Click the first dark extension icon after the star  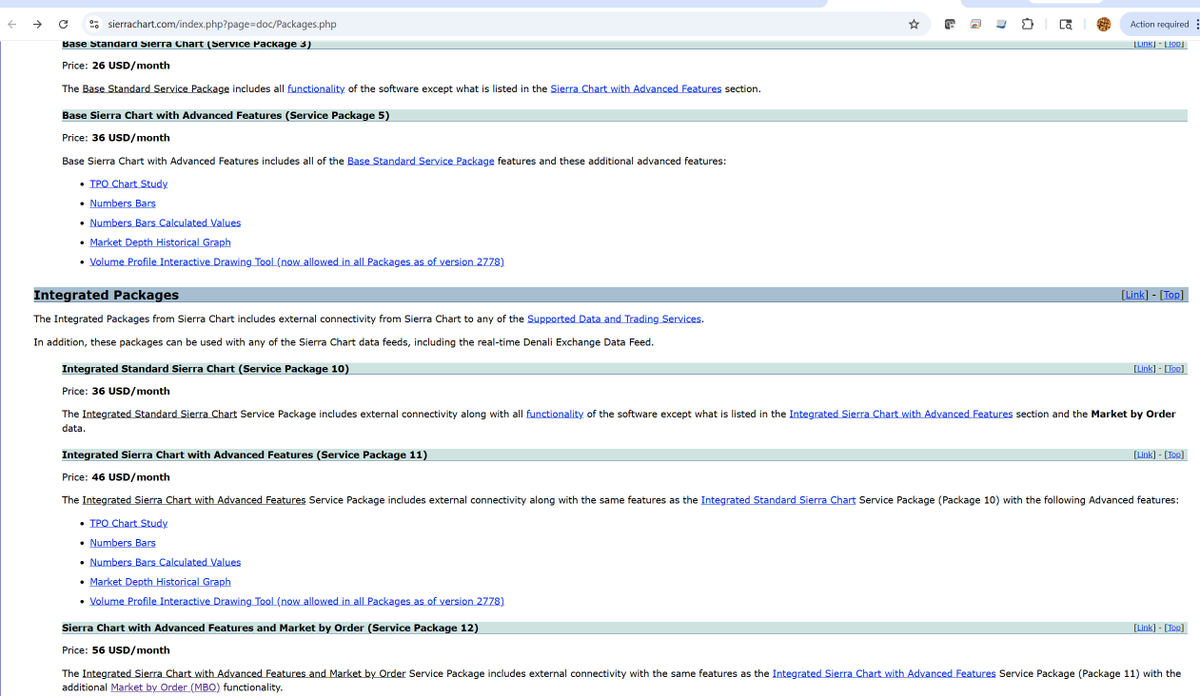[x=950, y=24]
